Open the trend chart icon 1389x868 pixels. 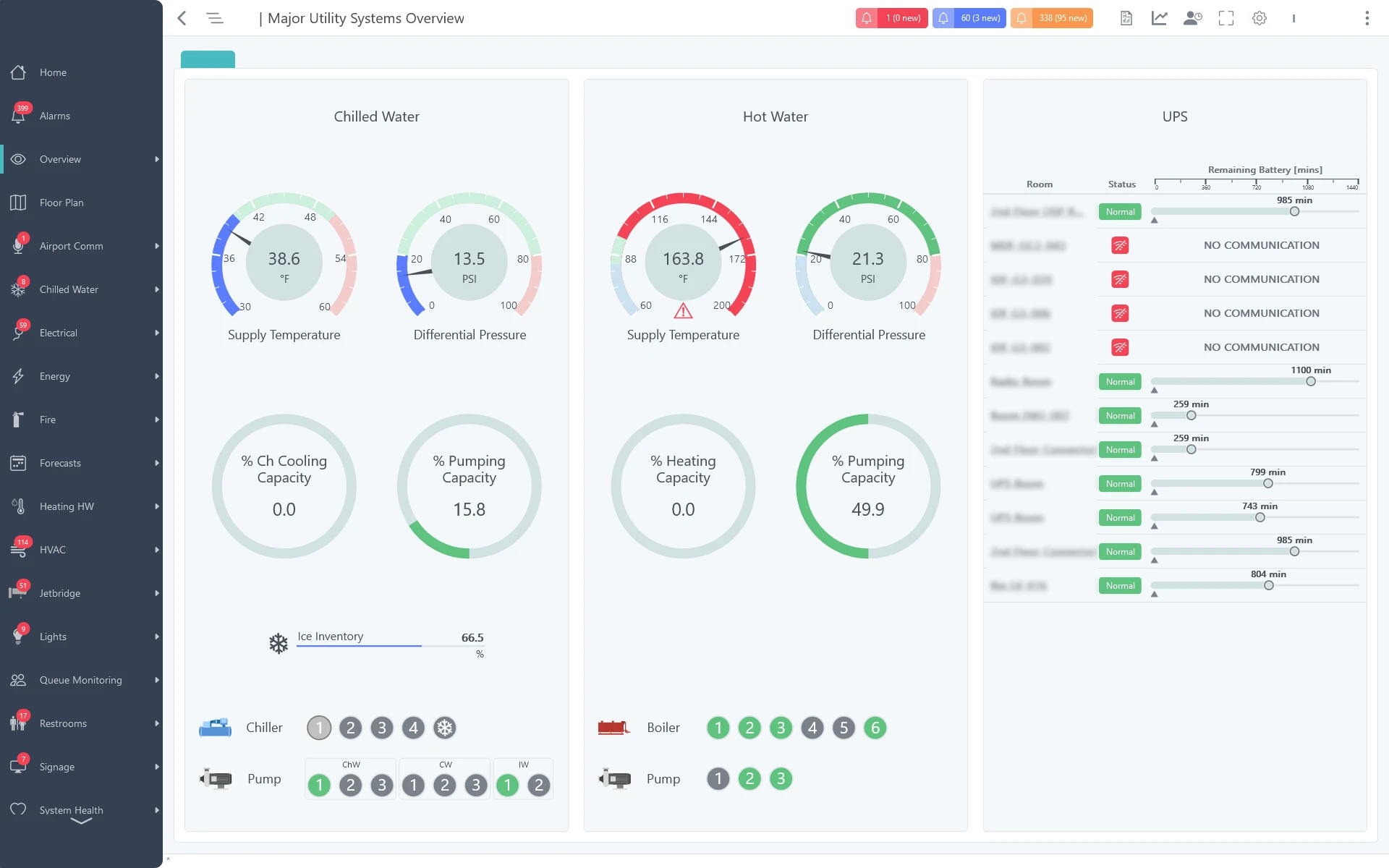pos(1159,18)
